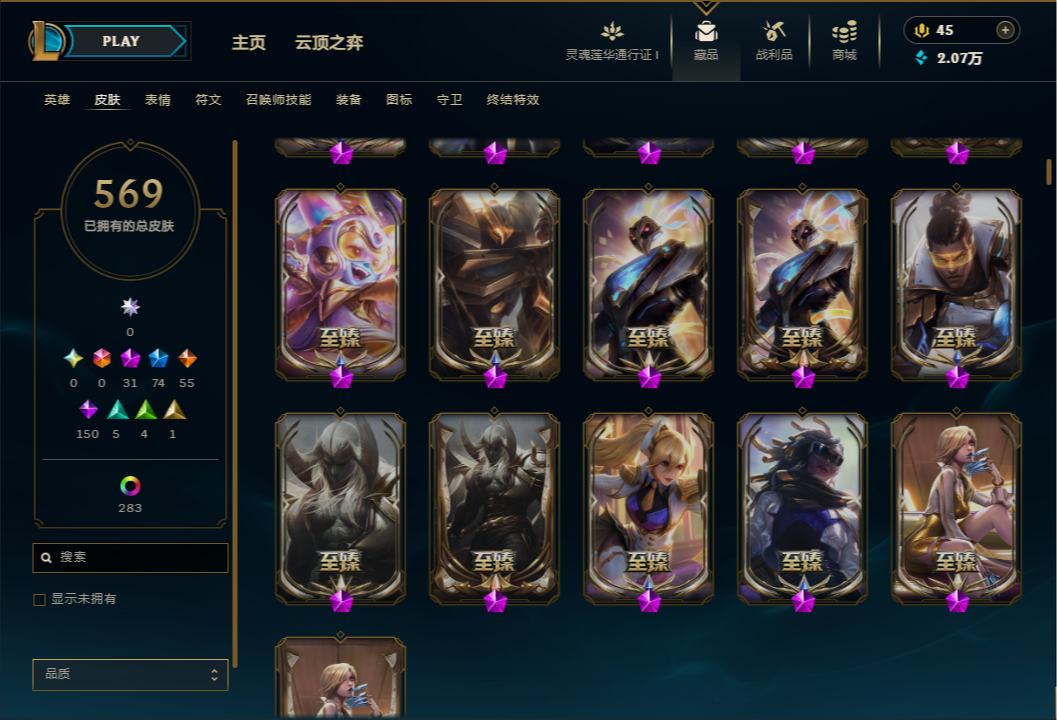Open the 战利品 loot icon

tap(774, 32)
